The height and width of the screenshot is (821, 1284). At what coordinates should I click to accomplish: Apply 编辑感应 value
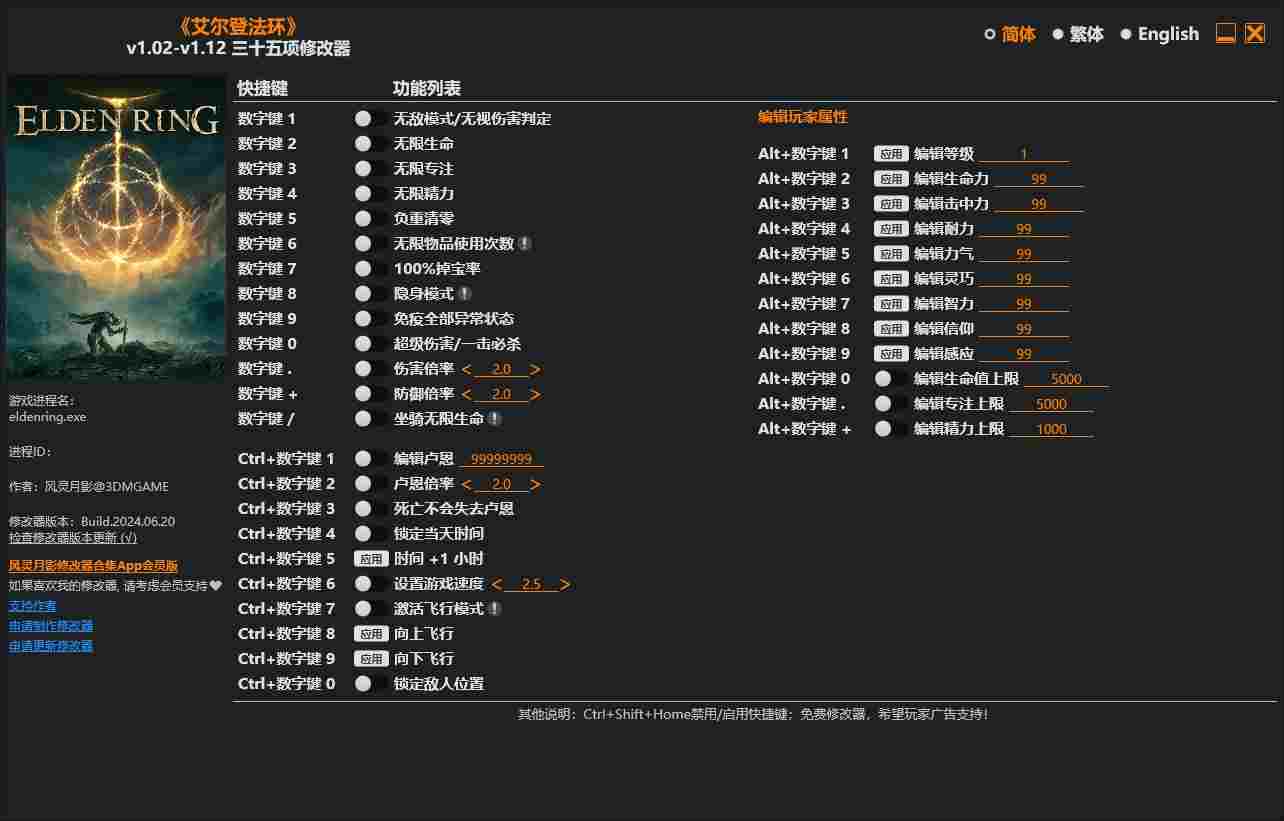[891, 354]
